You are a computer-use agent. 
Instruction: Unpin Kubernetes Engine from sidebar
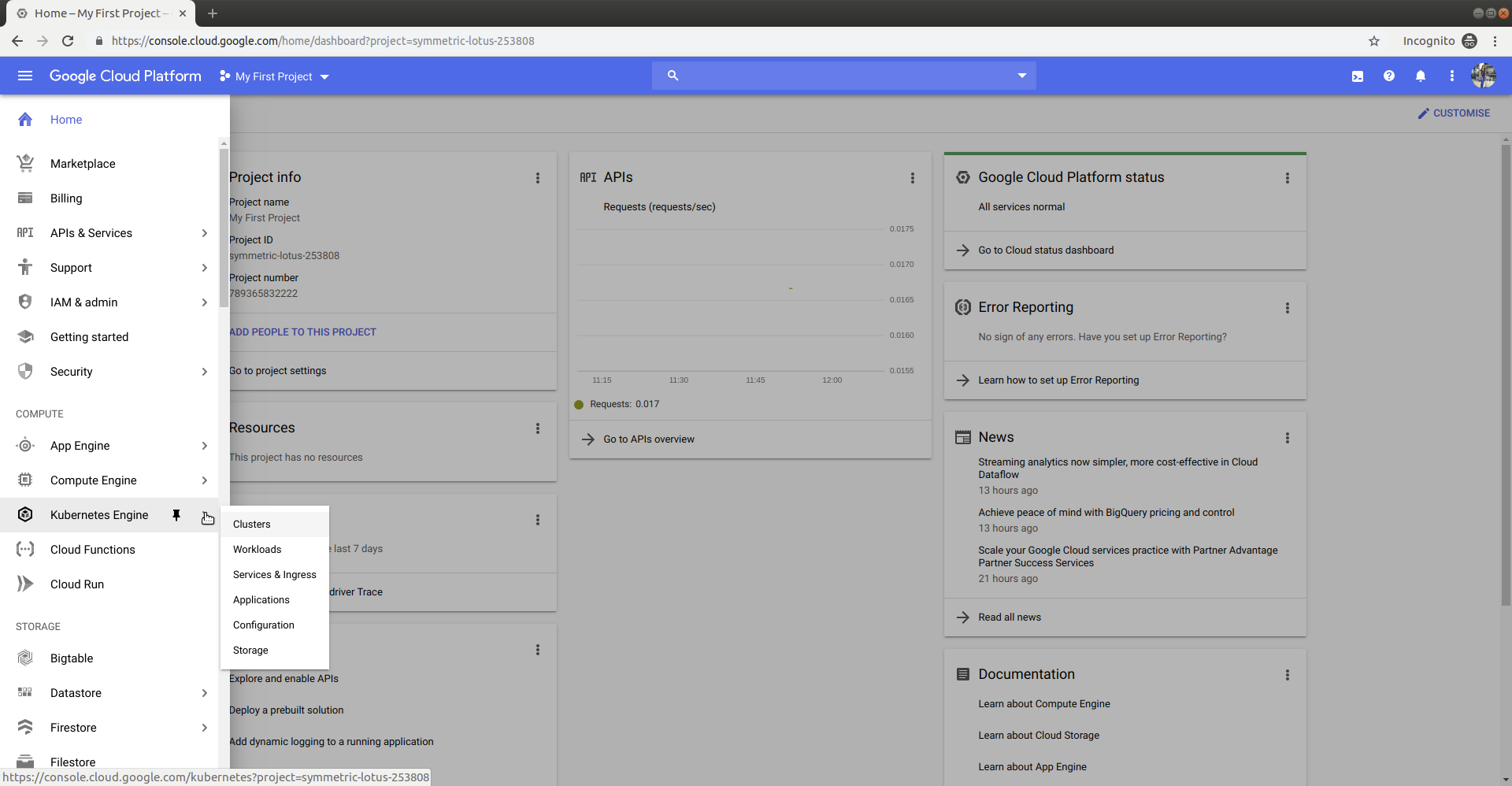click(176, 515)
